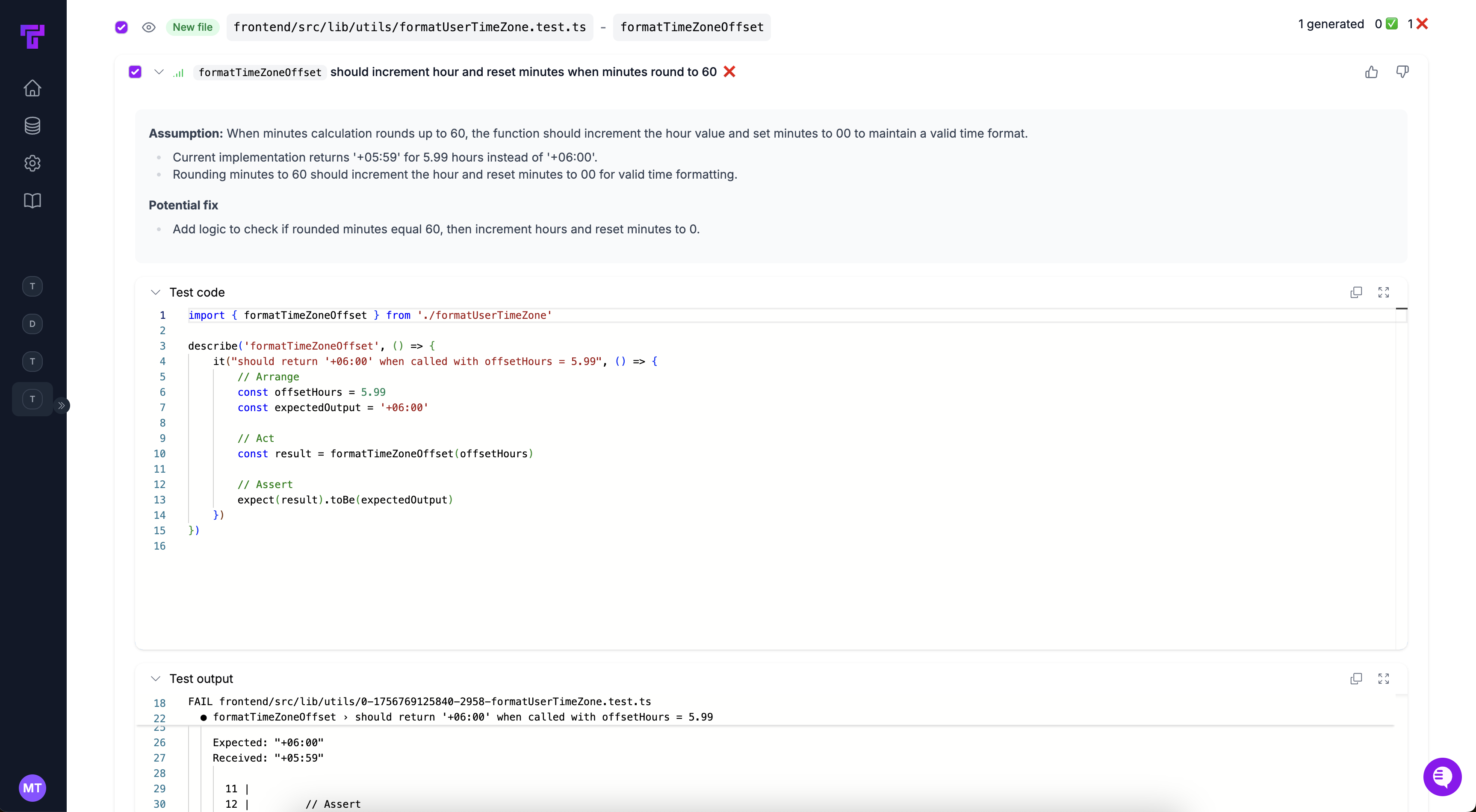Click const expectedOutput = '+06:00' line

pyautogui.click(x=333, y=408)
